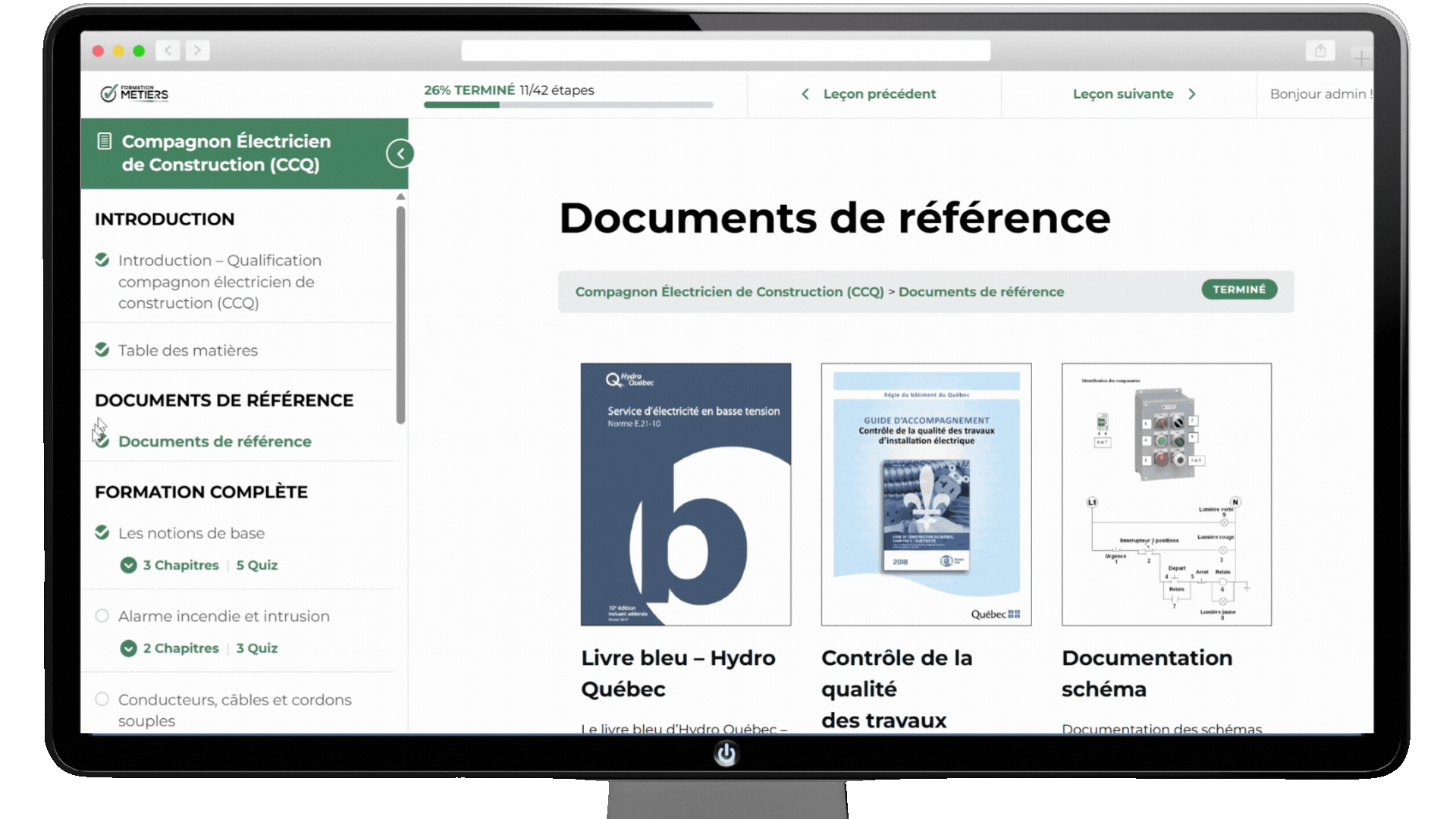Click green checkmark beside Table des matières
This screenshot has width=1456, height=819.
(x=102, y=350)
